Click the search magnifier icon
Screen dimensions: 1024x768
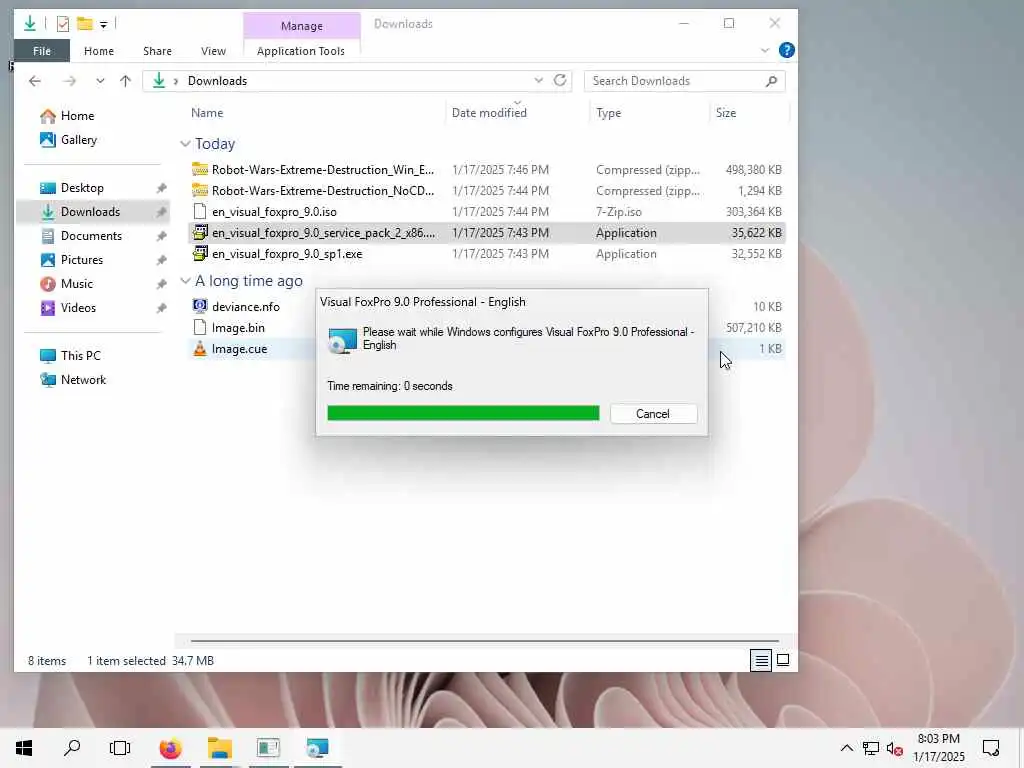pyautogui.click(x=771, y=81)
